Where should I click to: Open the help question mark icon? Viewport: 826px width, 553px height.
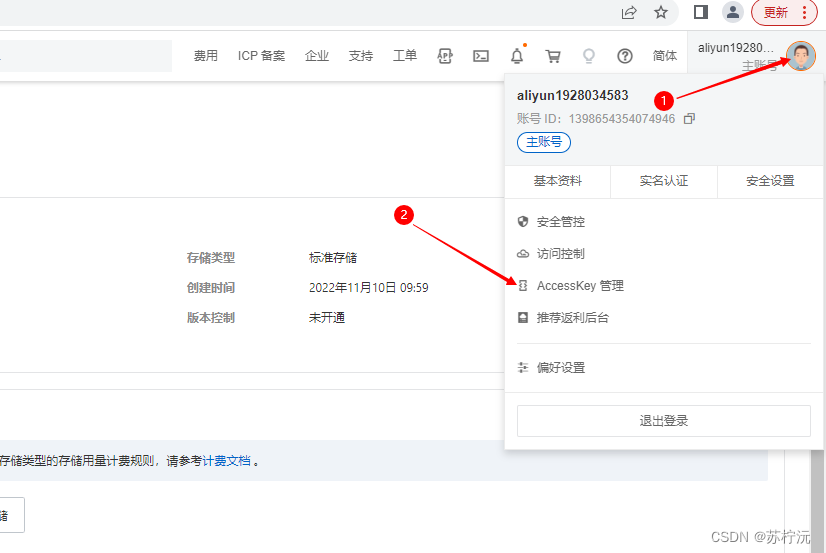coord(625,56)
